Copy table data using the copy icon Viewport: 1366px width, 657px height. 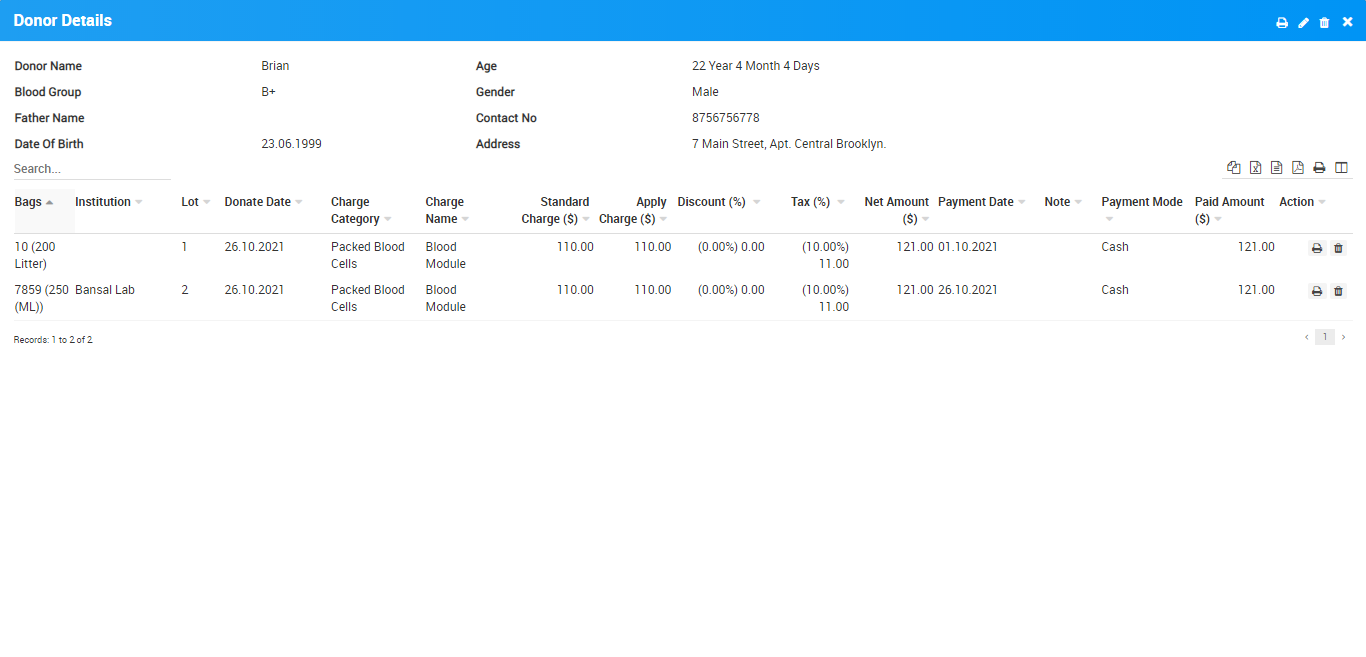point(1234,168)
